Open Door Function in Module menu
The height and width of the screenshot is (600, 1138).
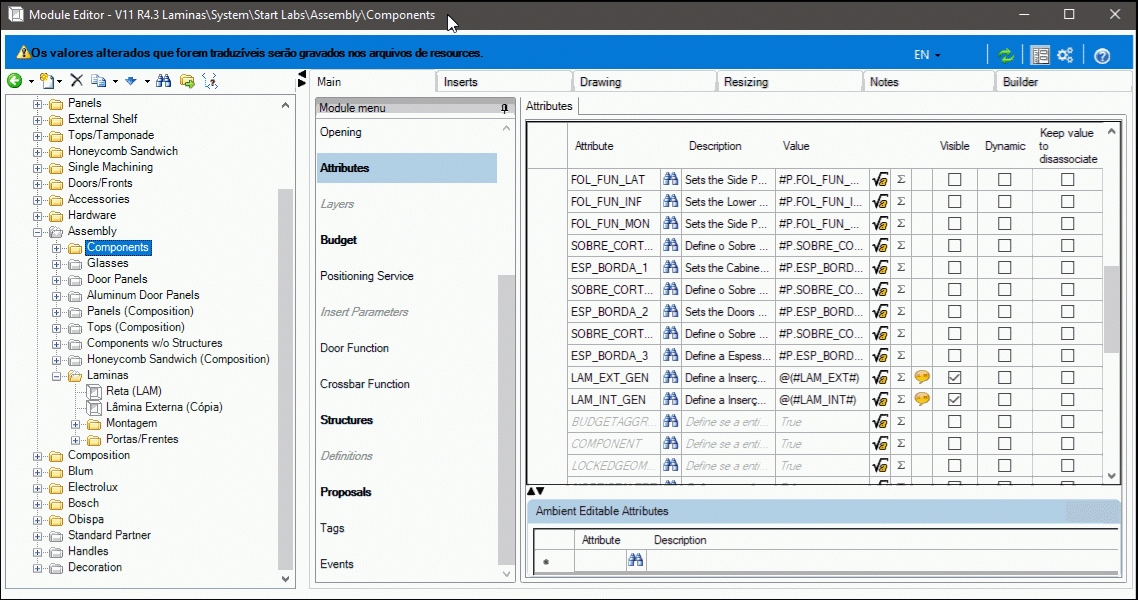click(354, 348)
